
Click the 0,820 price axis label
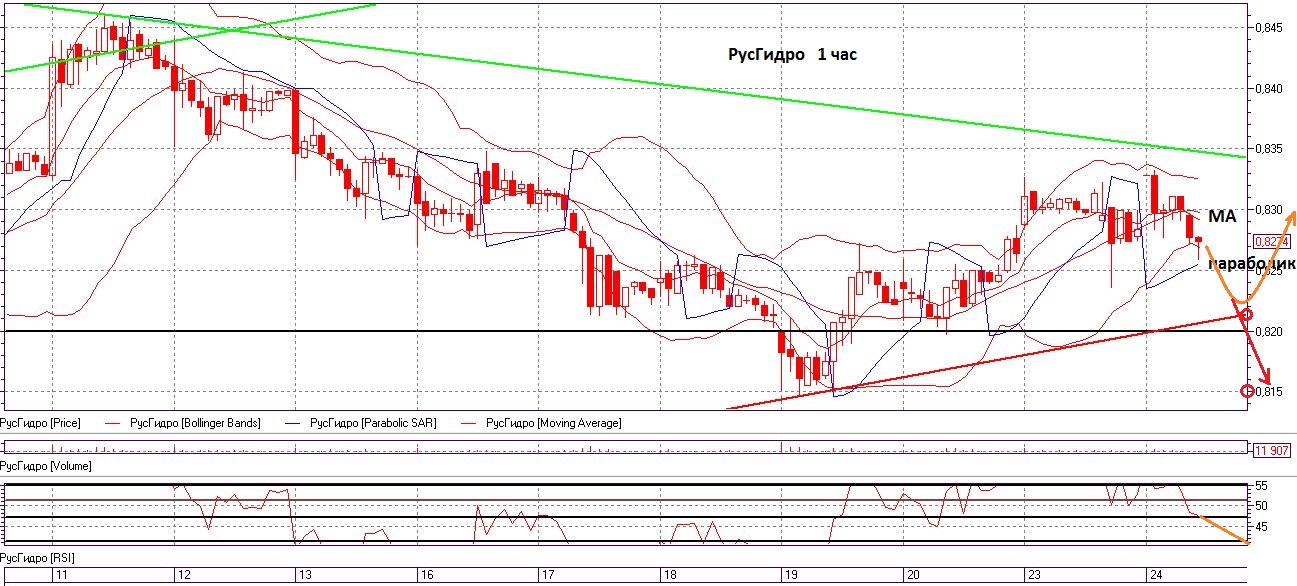[x=1267, y=331]
